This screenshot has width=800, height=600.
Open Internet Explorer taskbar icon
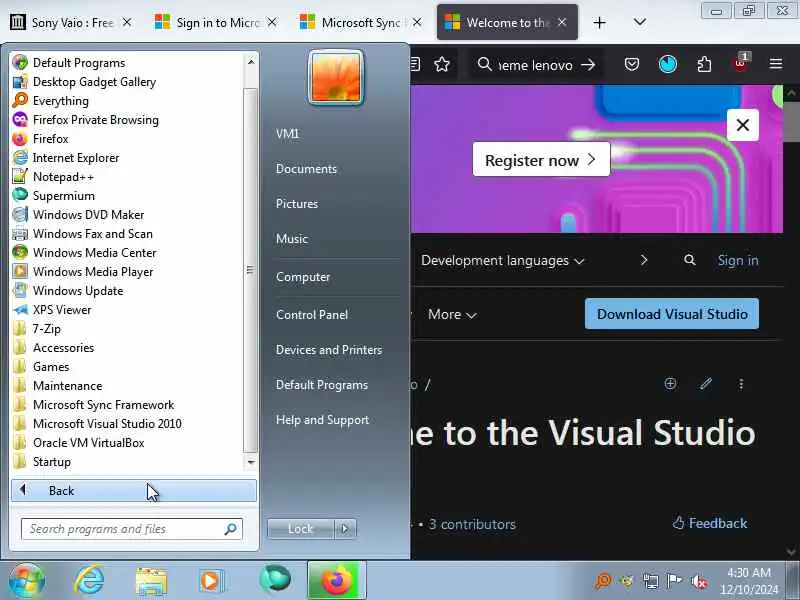click(89, 581)
